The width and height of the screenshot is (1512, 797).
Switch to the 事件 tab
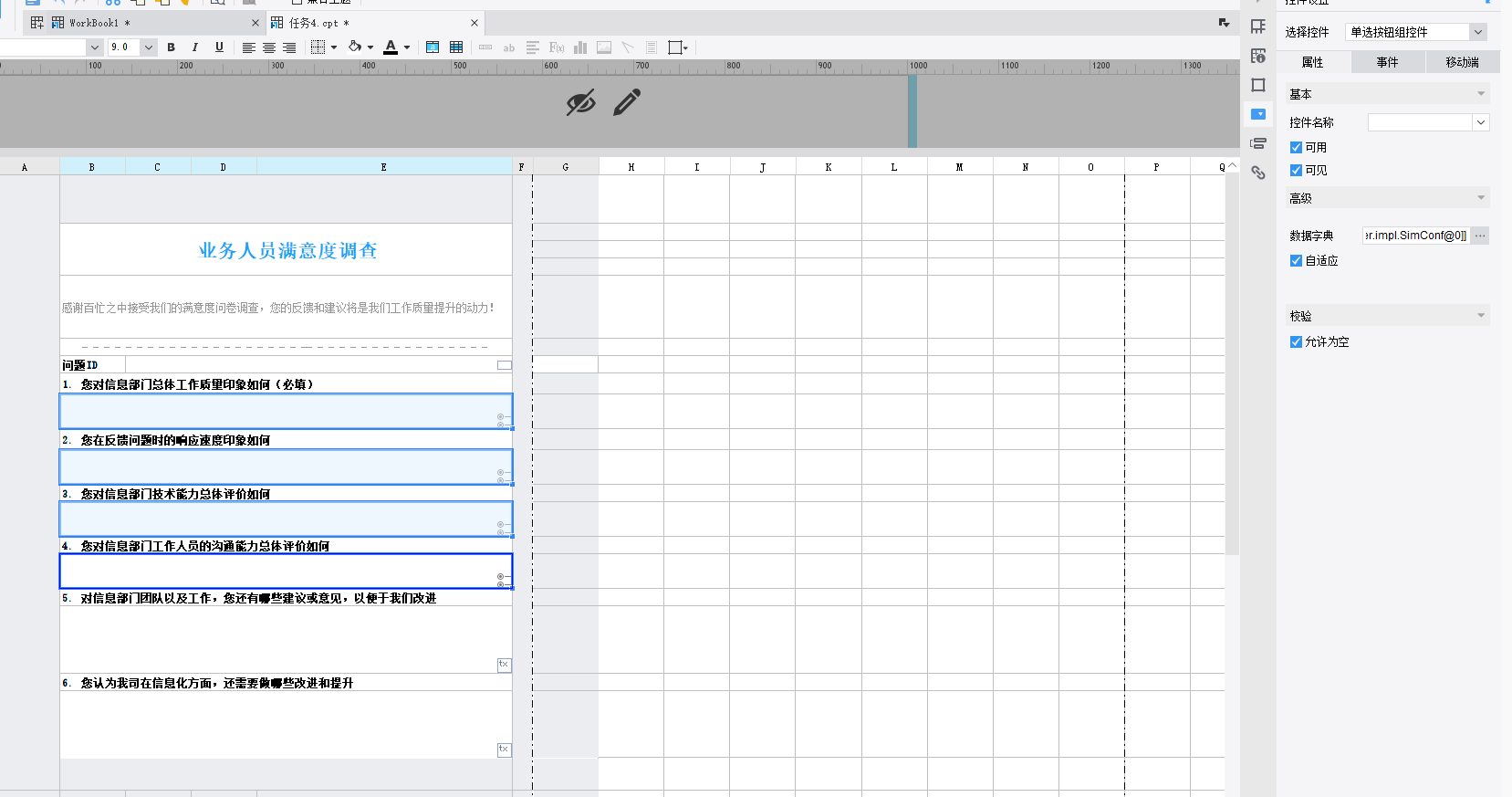pyautogui.click(x=1387, y=62)
